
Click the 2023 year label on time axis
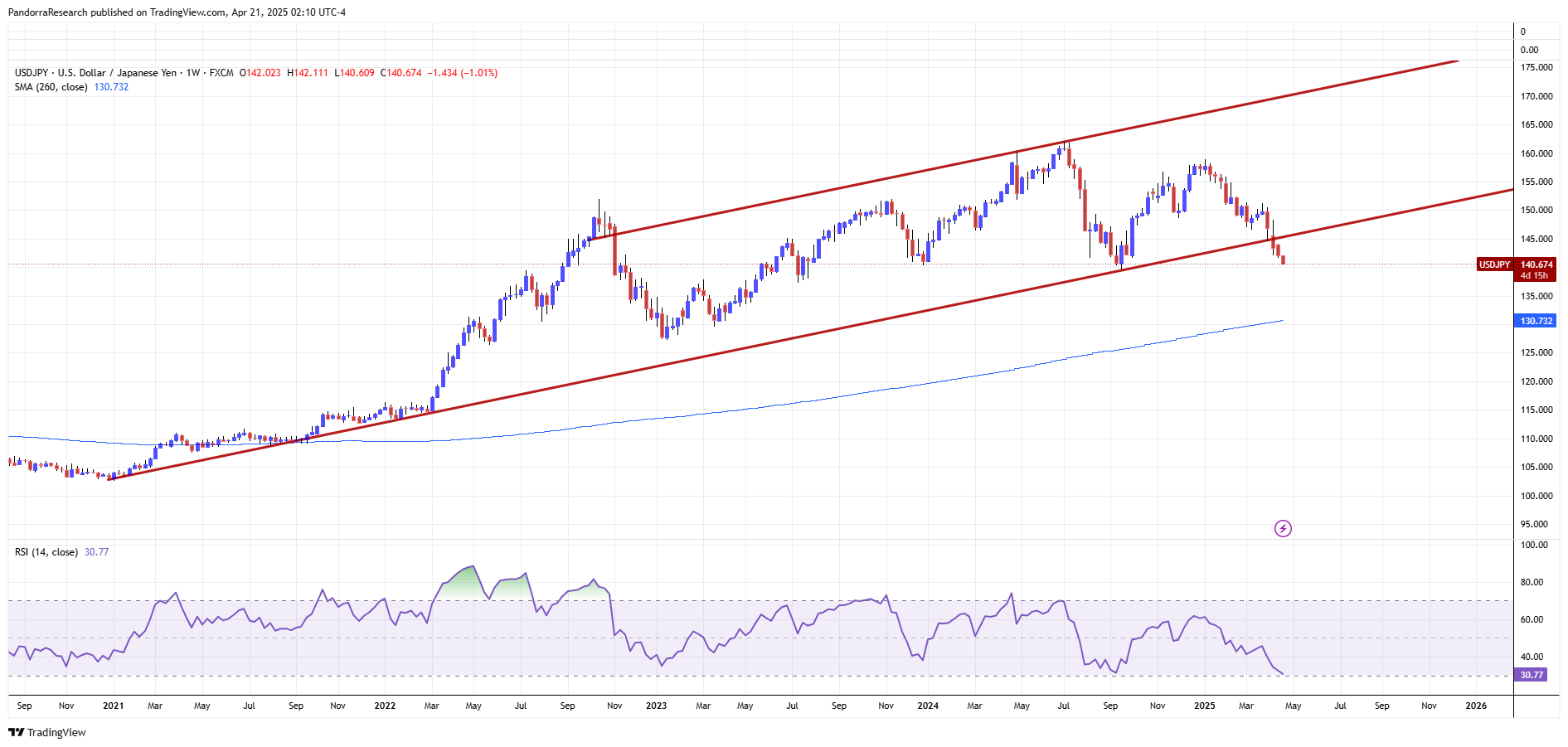(x=656, y=706)
